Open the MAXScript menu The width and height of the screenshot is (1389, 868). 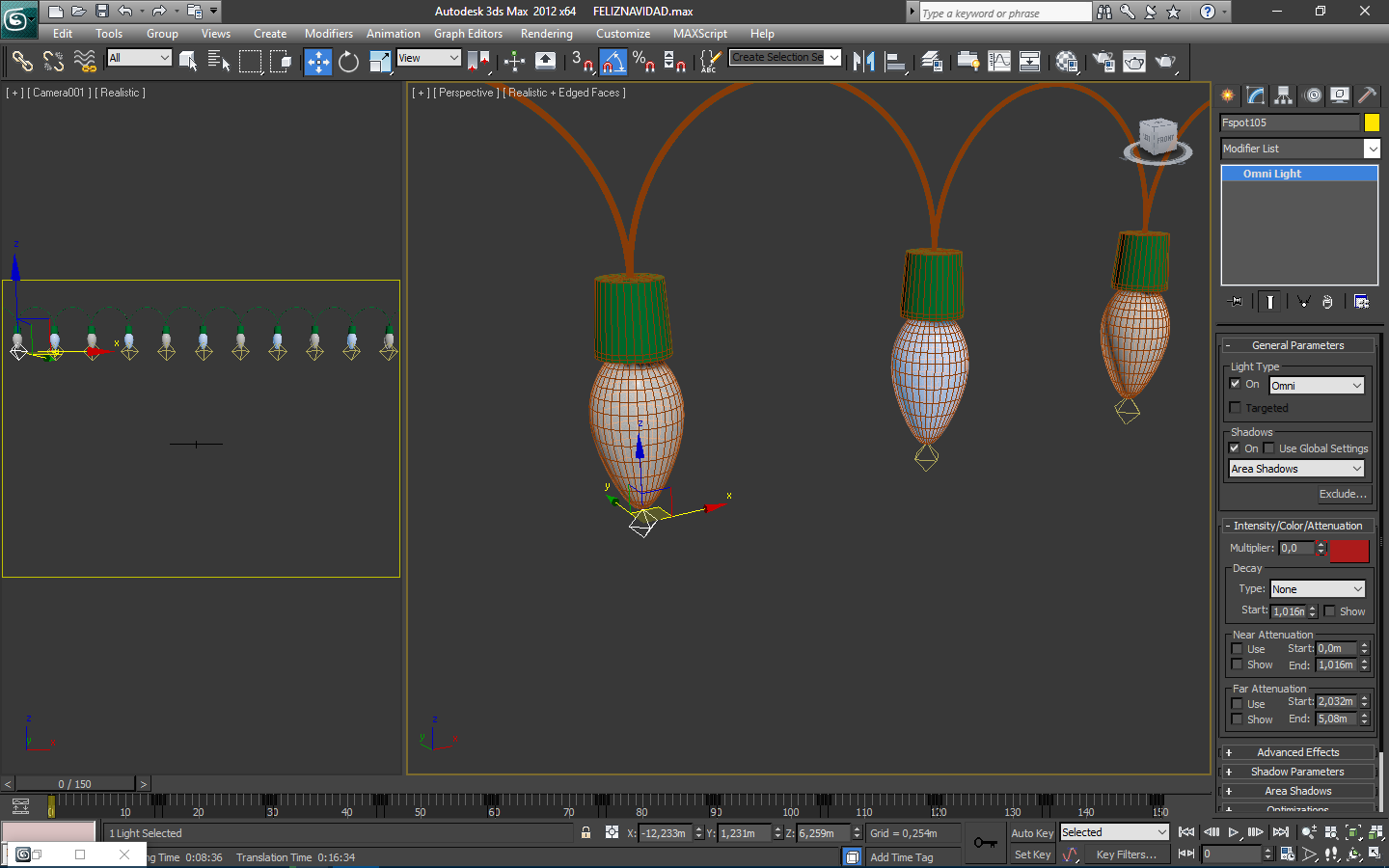[700, 34]
